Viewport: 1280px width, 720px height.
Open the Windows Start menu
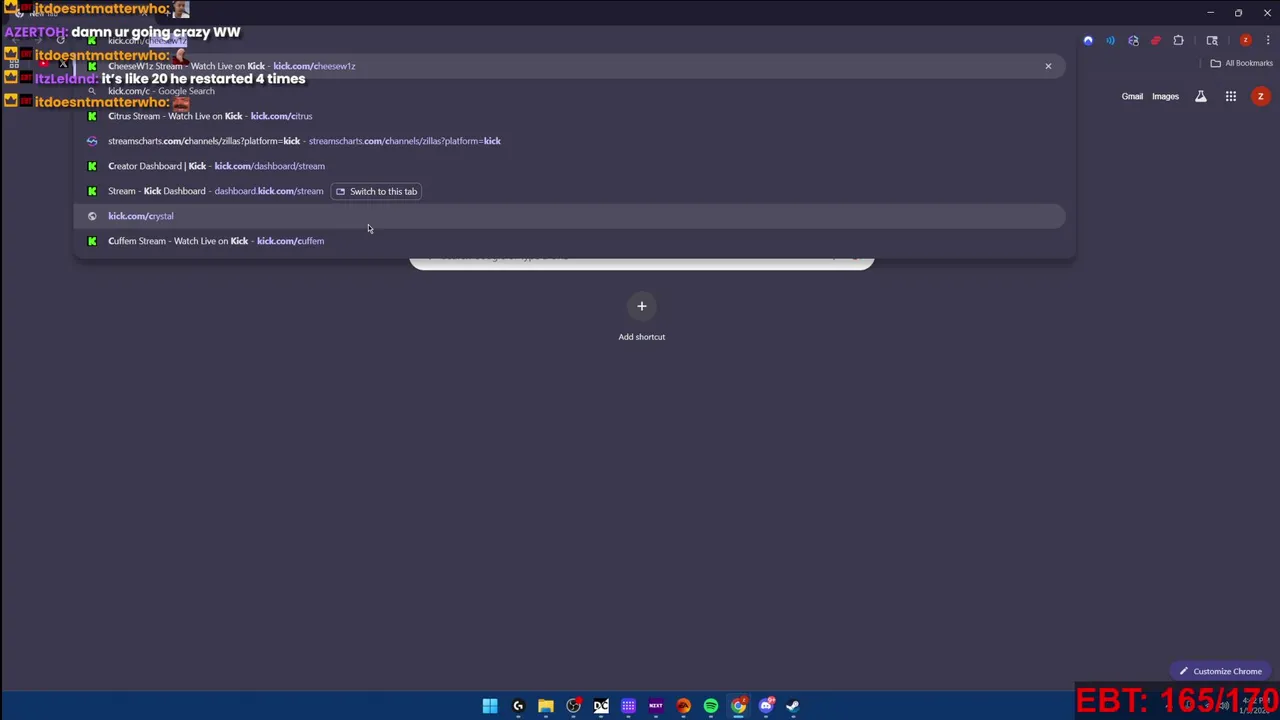[x=490, y=706]
